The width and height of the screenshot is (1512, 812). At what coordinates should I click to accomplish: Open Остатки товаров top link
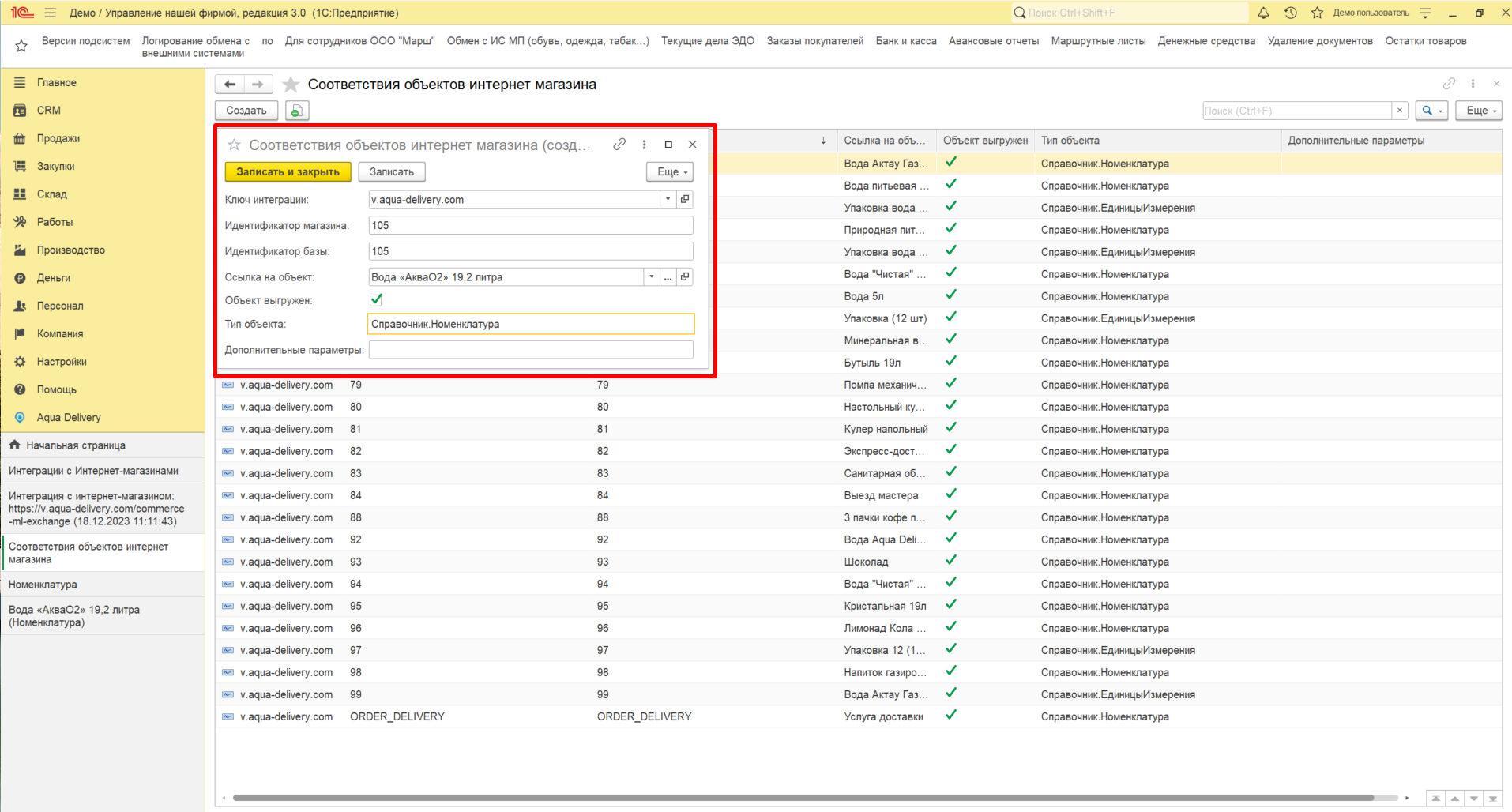click(x=1425, y=41)
